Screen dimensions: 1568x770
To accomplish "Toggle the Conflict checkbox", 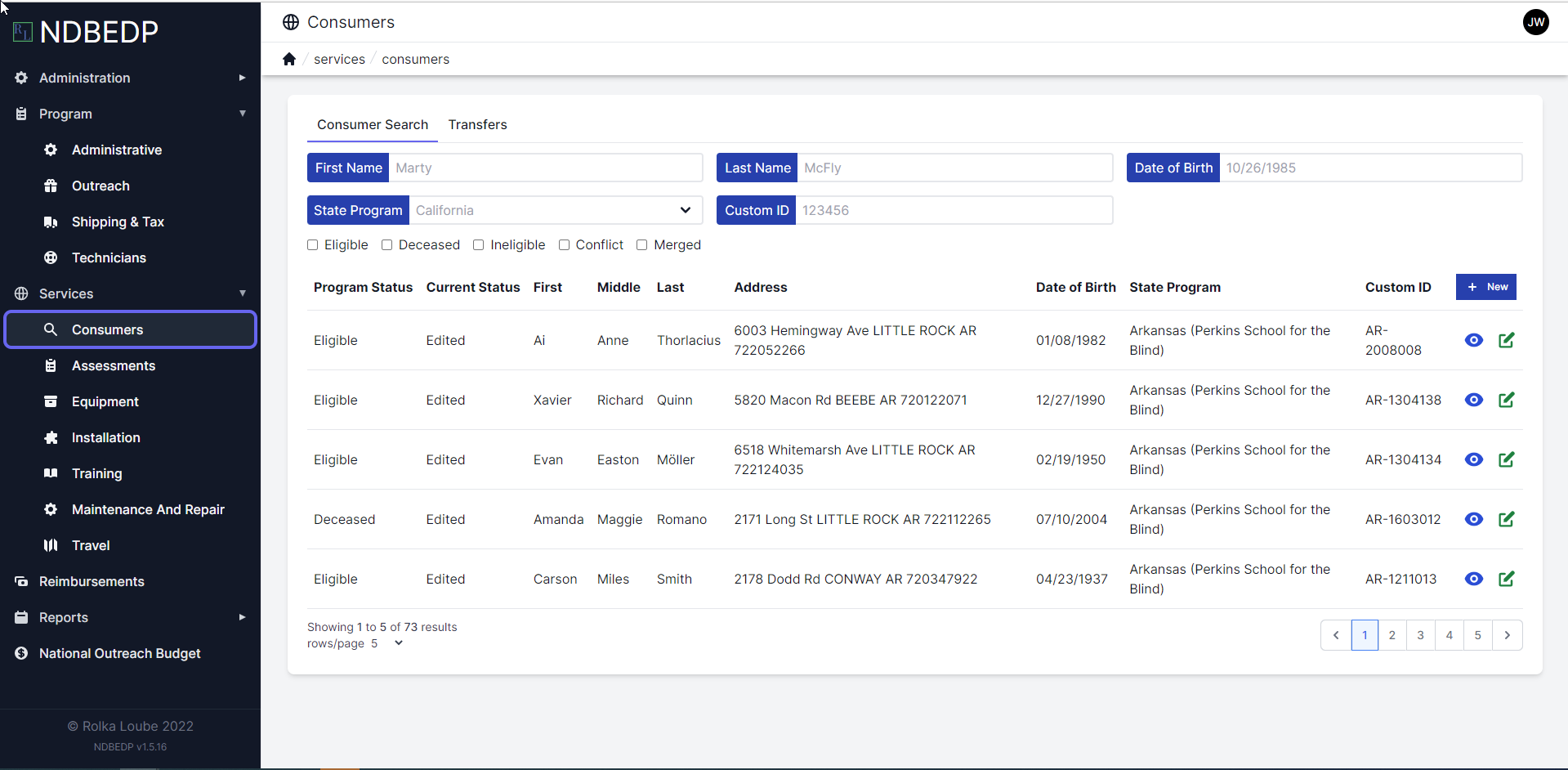I will click(x=564, y=244).
